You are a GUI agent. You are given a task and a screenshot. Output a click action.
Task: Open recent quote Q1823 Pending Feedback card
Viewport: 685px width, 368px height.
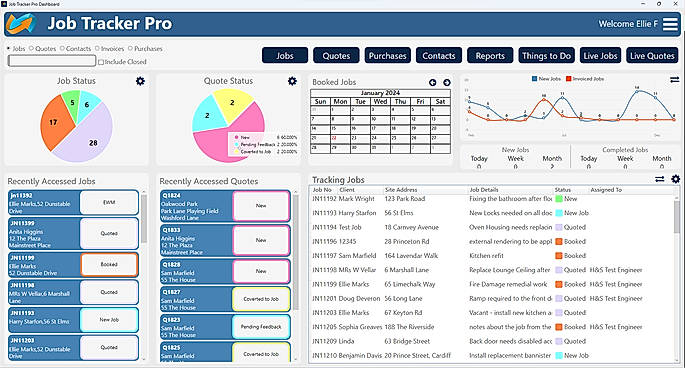[x=225, y=327]
